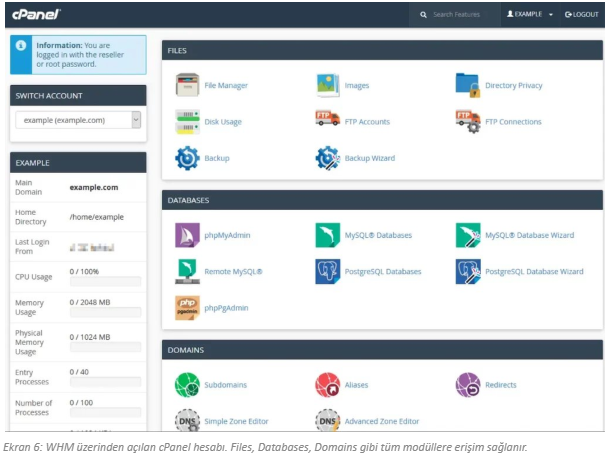Viewport: 612px width, 470px height.
Task: Open the FTP Accounts truck icon
Action: [x=327, y=119]
